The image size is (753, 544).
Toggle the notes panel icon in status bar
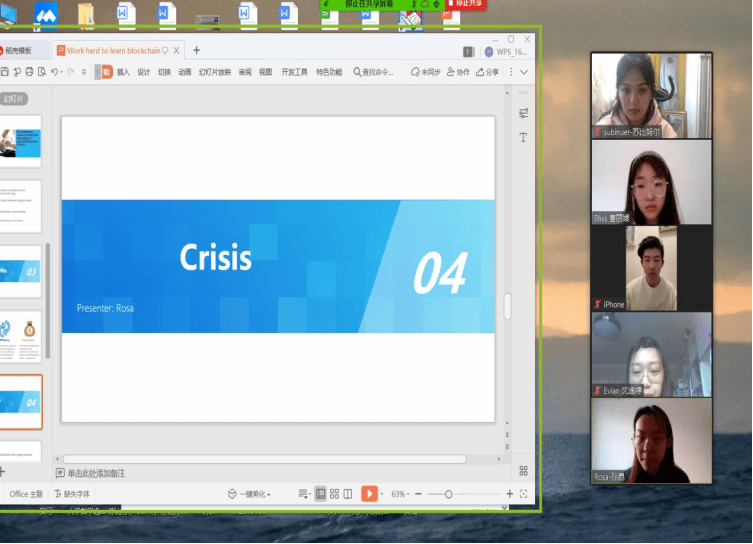click(x=304, y=494)
